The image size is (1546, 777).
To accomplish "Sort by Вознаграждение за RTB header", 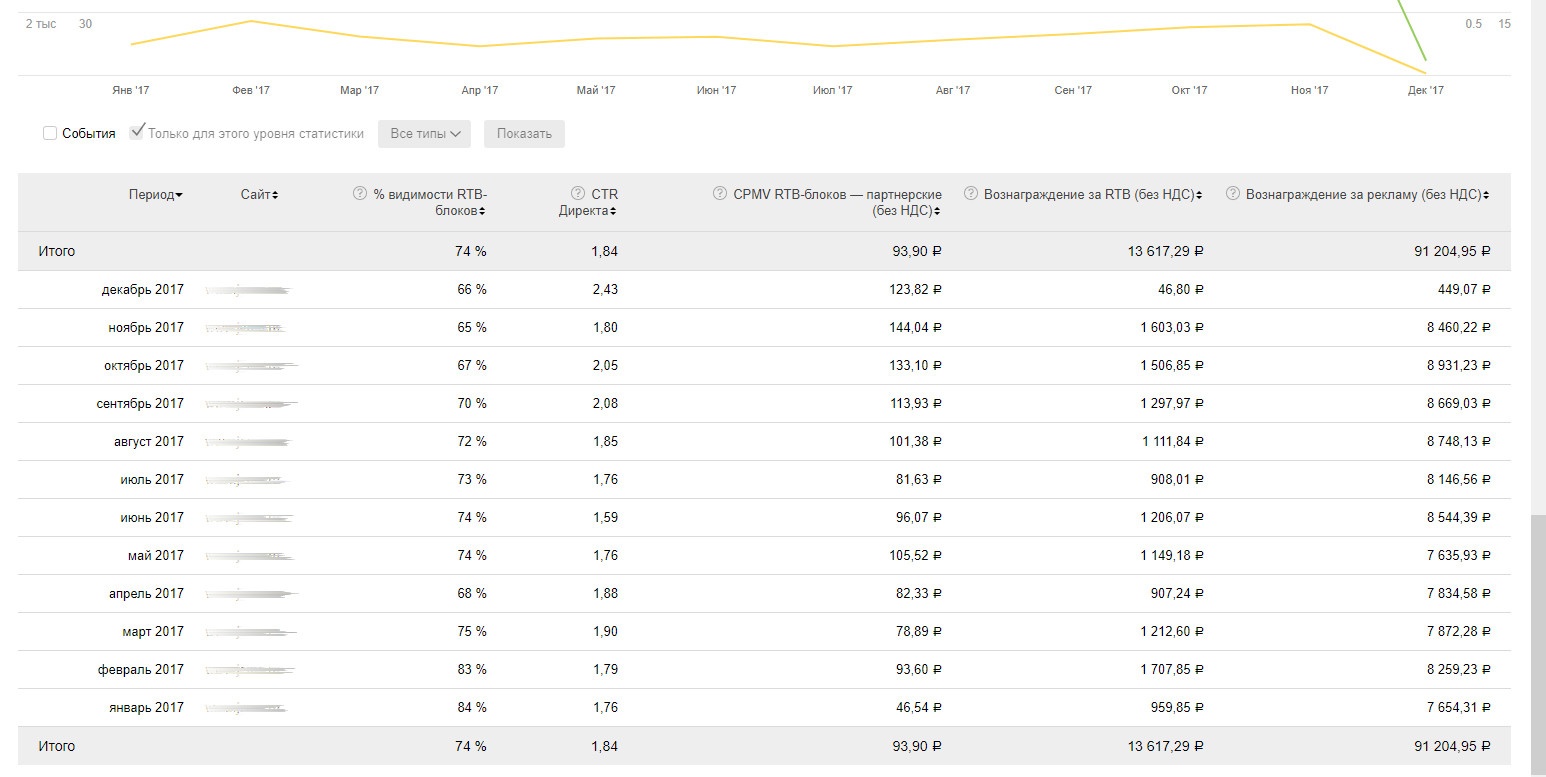I will click(1092, 195).
